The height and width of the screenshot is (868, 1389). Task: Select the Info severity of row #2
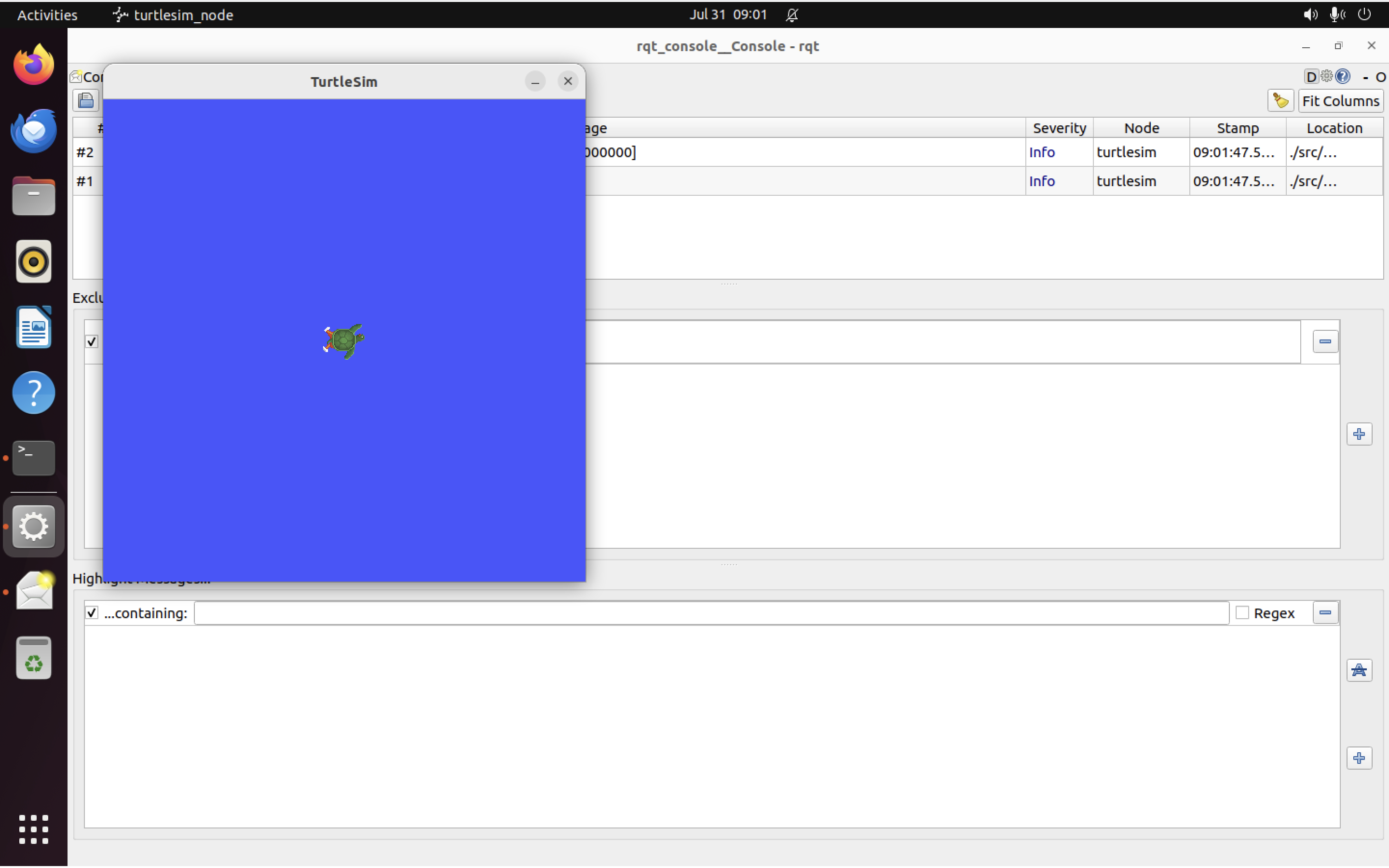[1042, 152]
